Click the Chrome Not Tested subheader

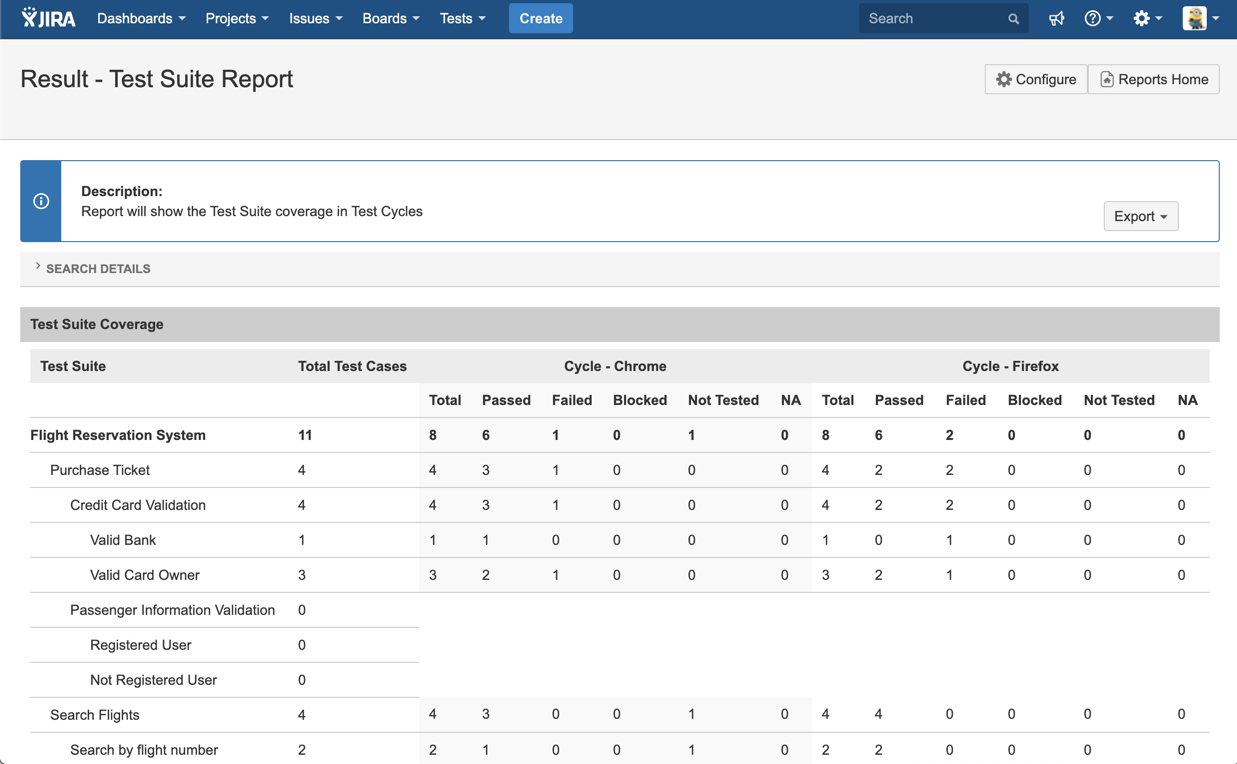723,400
